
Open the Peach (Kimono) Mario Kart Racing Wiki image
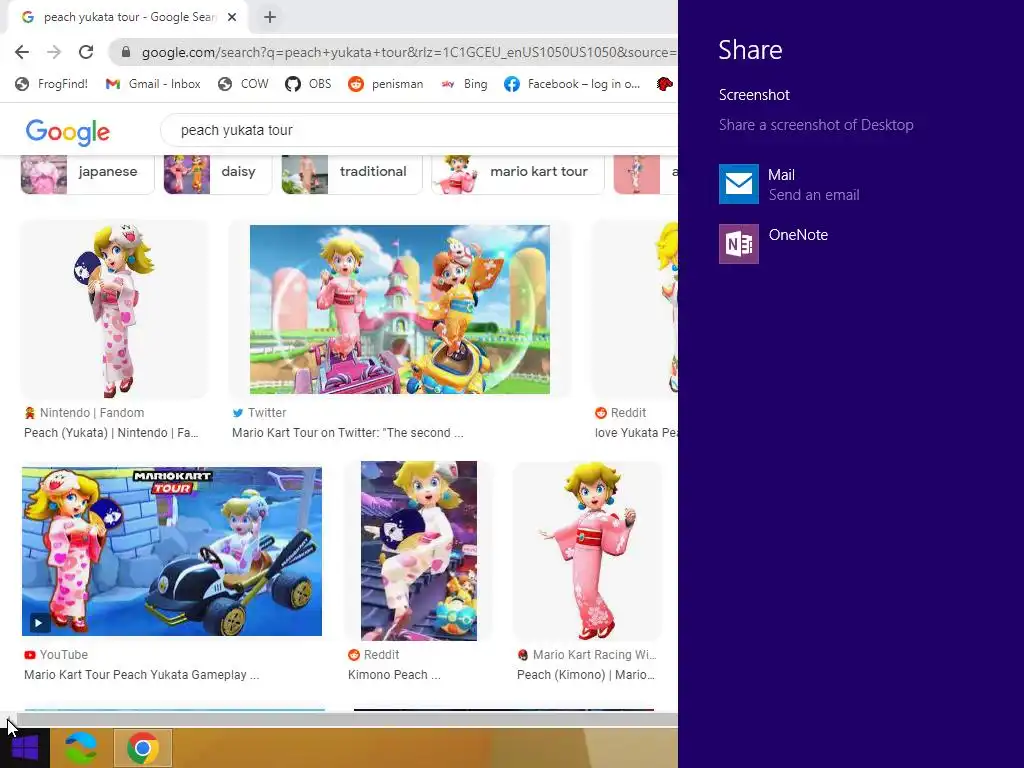coord(588,551)
